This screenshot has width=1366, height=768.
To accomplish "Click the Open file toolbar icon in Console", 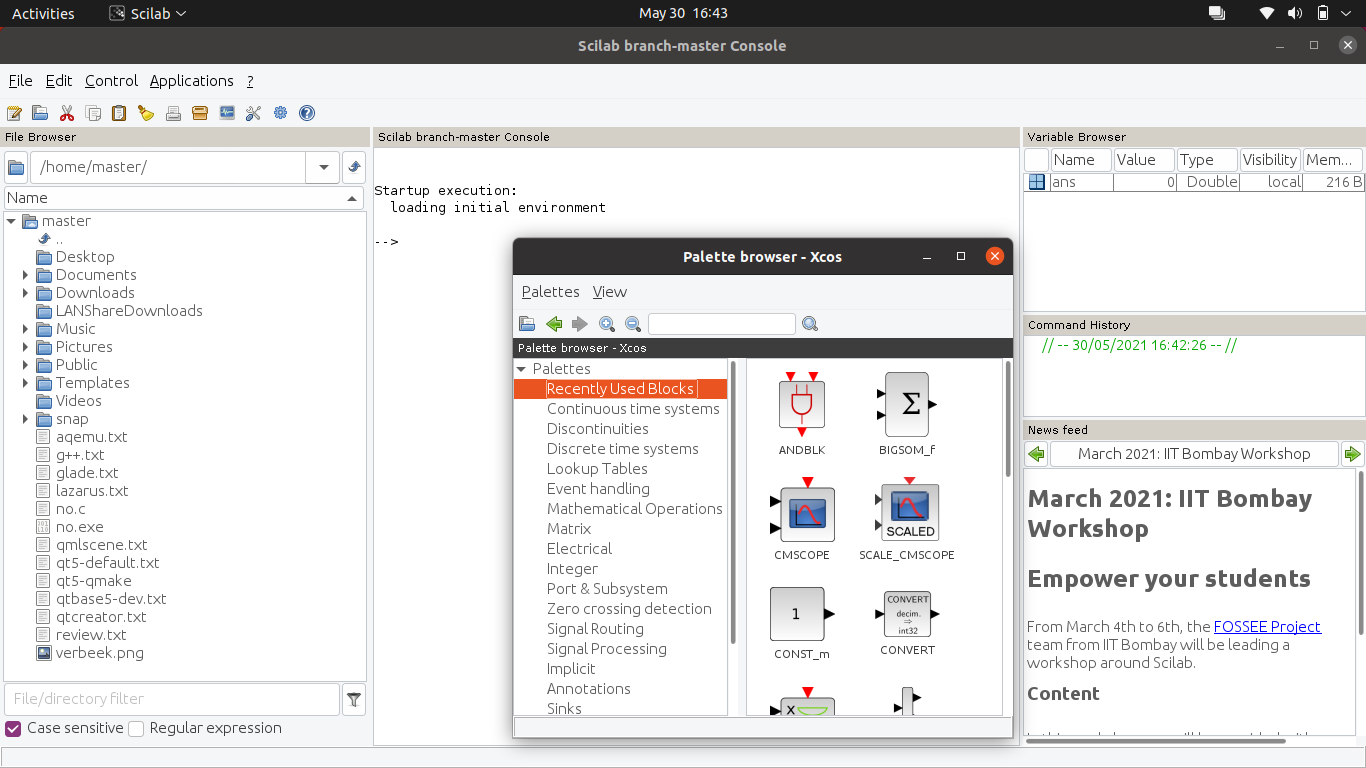I will (40, 113).
